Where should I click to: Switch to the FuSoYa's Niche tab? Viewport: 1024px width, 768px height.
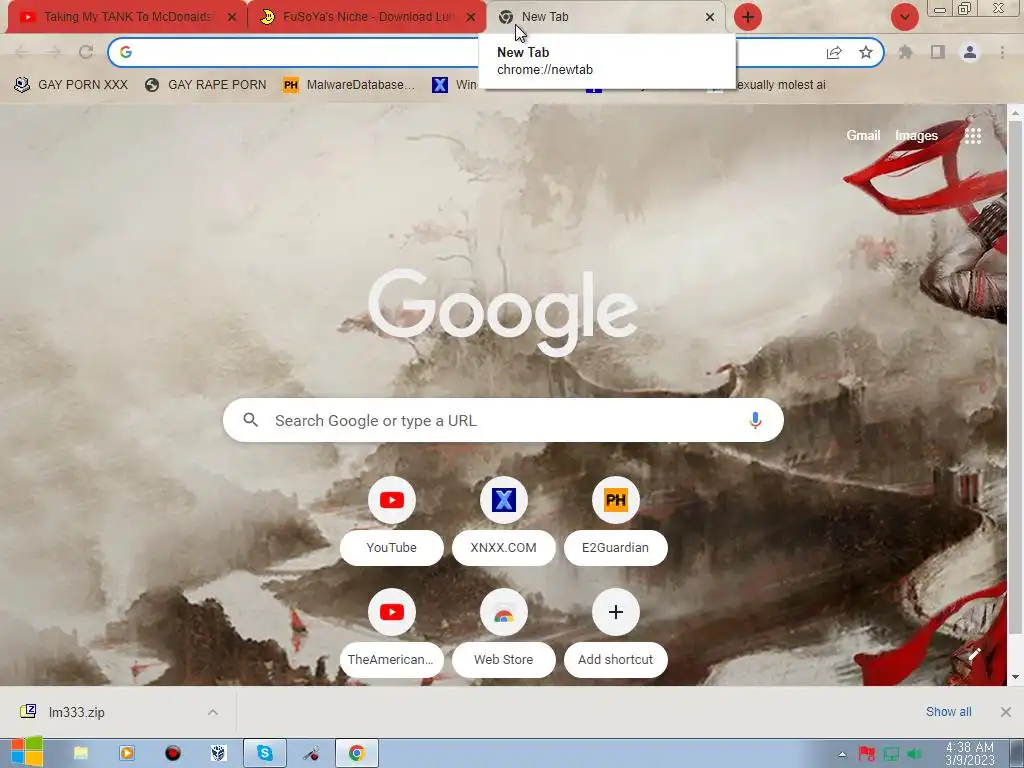(x=366, y=17)
